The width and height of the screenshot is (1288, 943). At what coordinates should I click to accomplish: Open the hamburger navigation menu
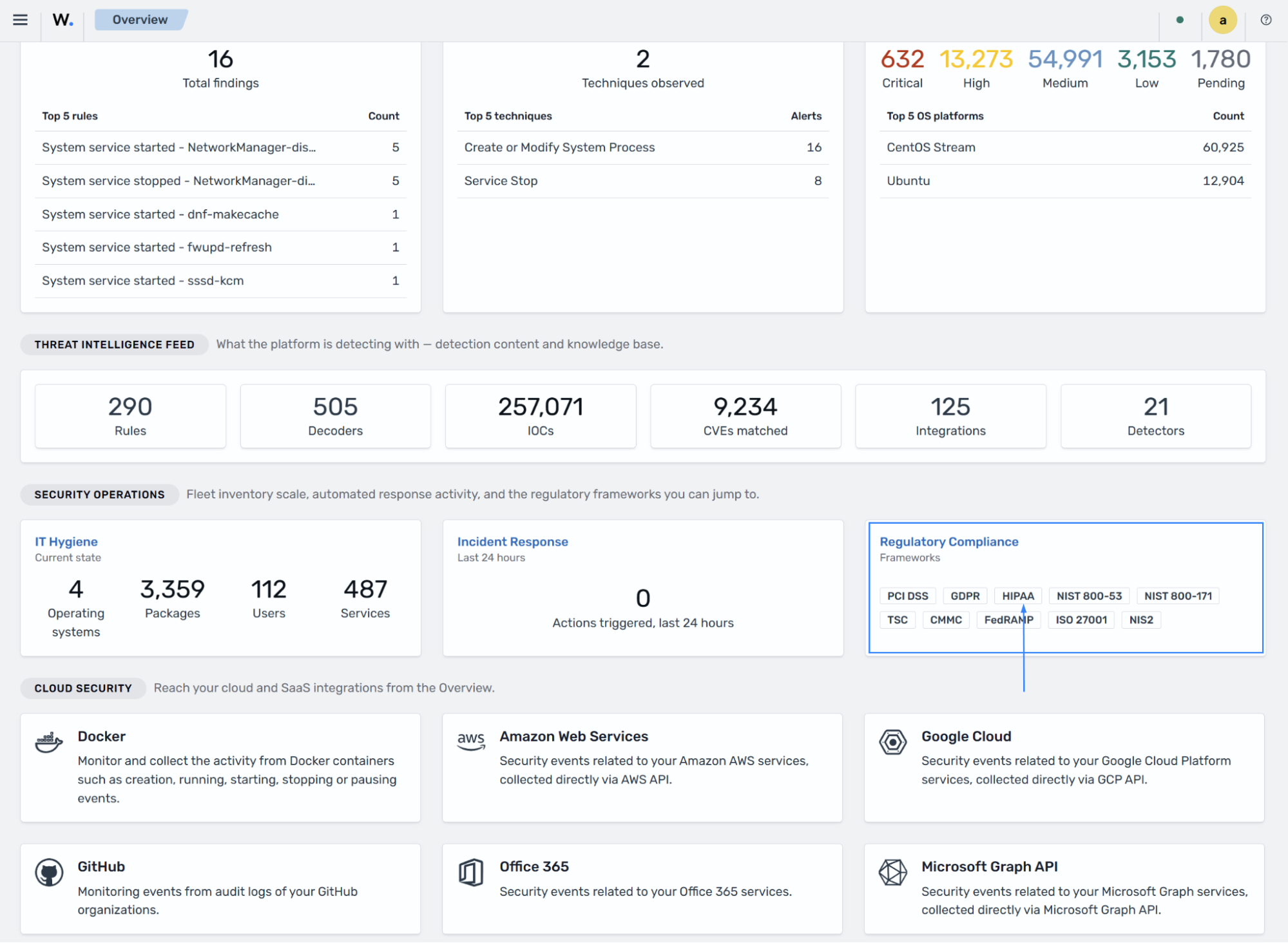pyautogui.click(x=20, y=20)
